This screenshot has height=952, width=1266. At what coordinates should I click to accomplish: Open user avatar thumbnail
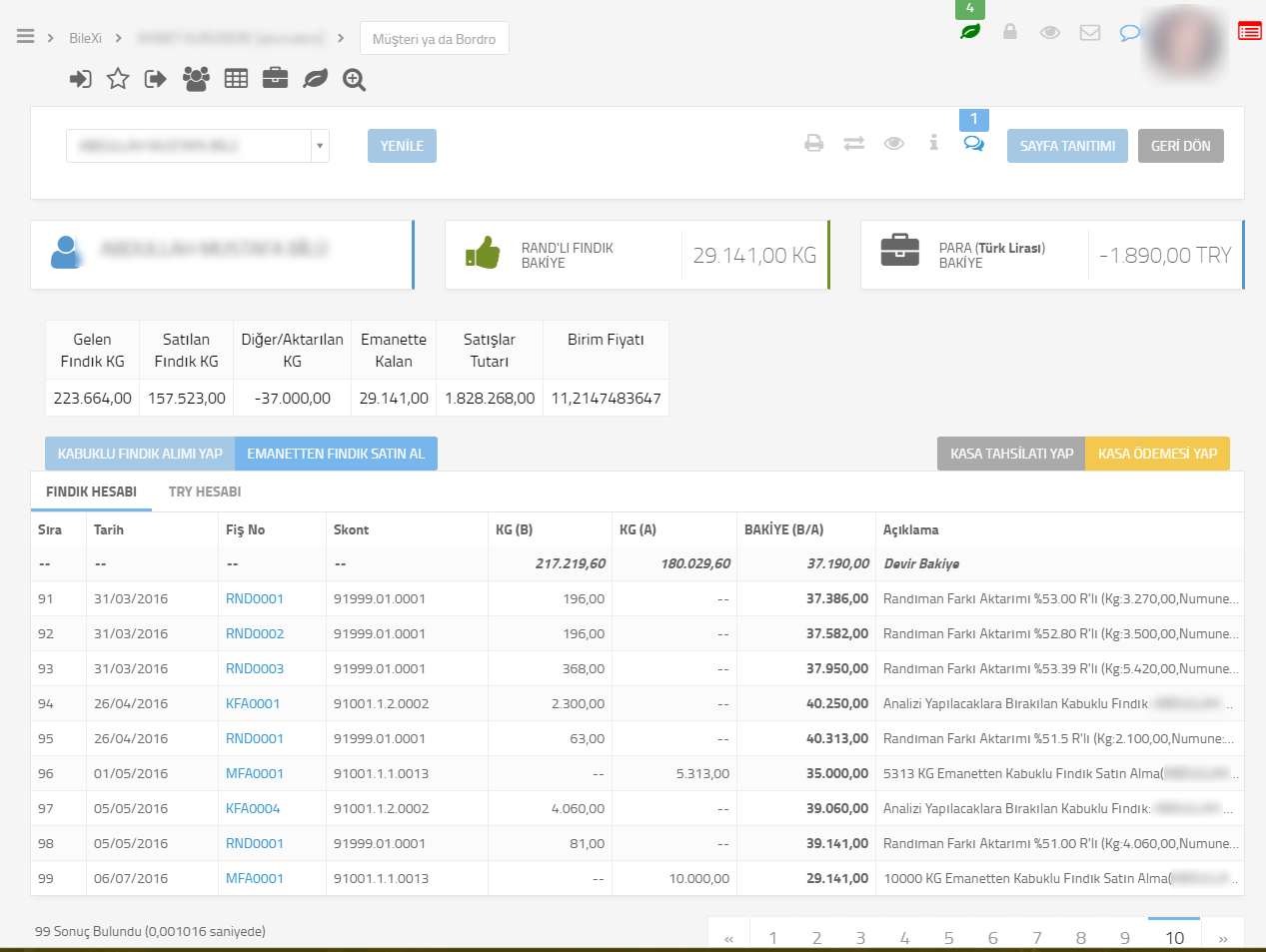(x=1185, y=42)
